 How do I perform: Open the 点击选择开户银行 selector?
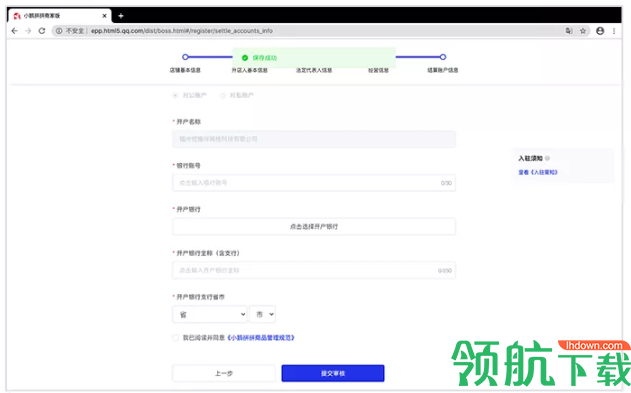pos(314,226)
